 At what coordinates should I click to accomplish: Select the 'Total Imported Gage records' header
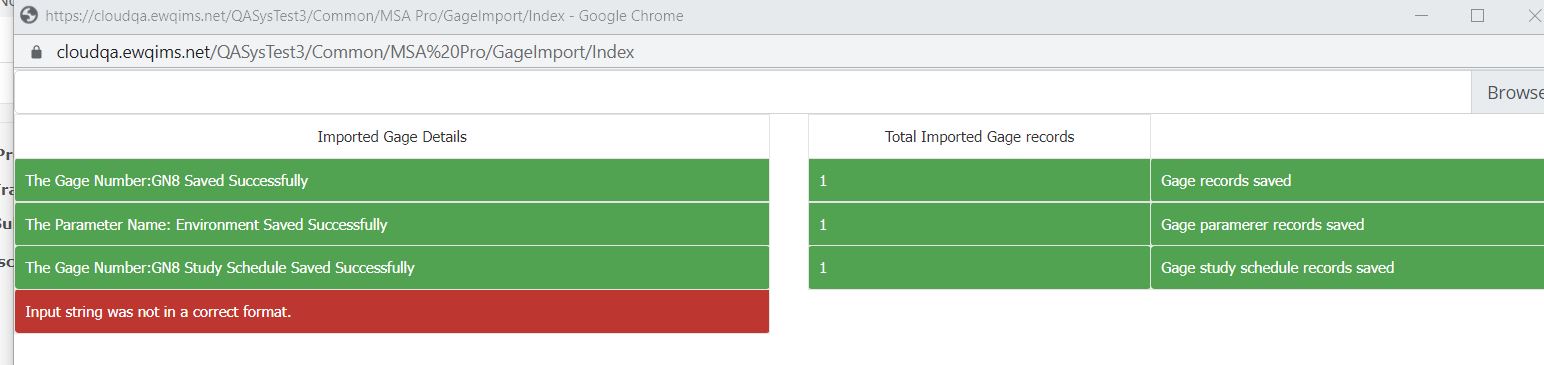click(x=979, y=137)
